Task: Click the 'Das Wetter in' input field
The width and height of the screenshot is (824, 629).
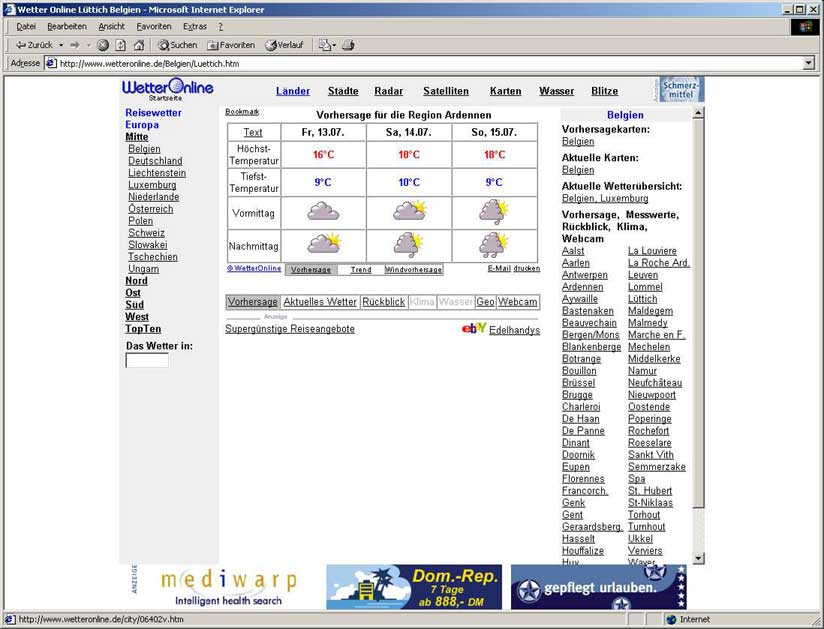Action: tap(147, 360)
